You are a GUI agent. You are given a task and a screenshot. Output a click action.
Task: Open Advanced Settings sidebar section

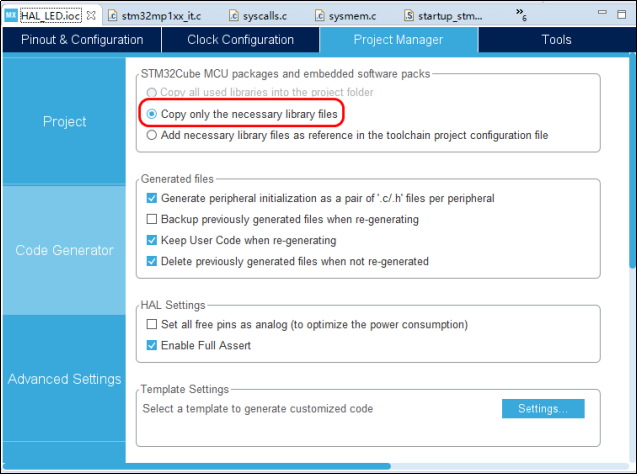tap(64, 379)
